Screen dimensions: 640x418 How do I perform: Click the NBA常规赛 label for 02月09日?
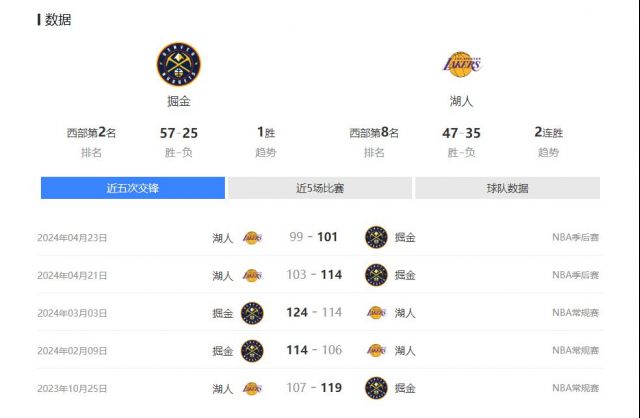[576, 350]
